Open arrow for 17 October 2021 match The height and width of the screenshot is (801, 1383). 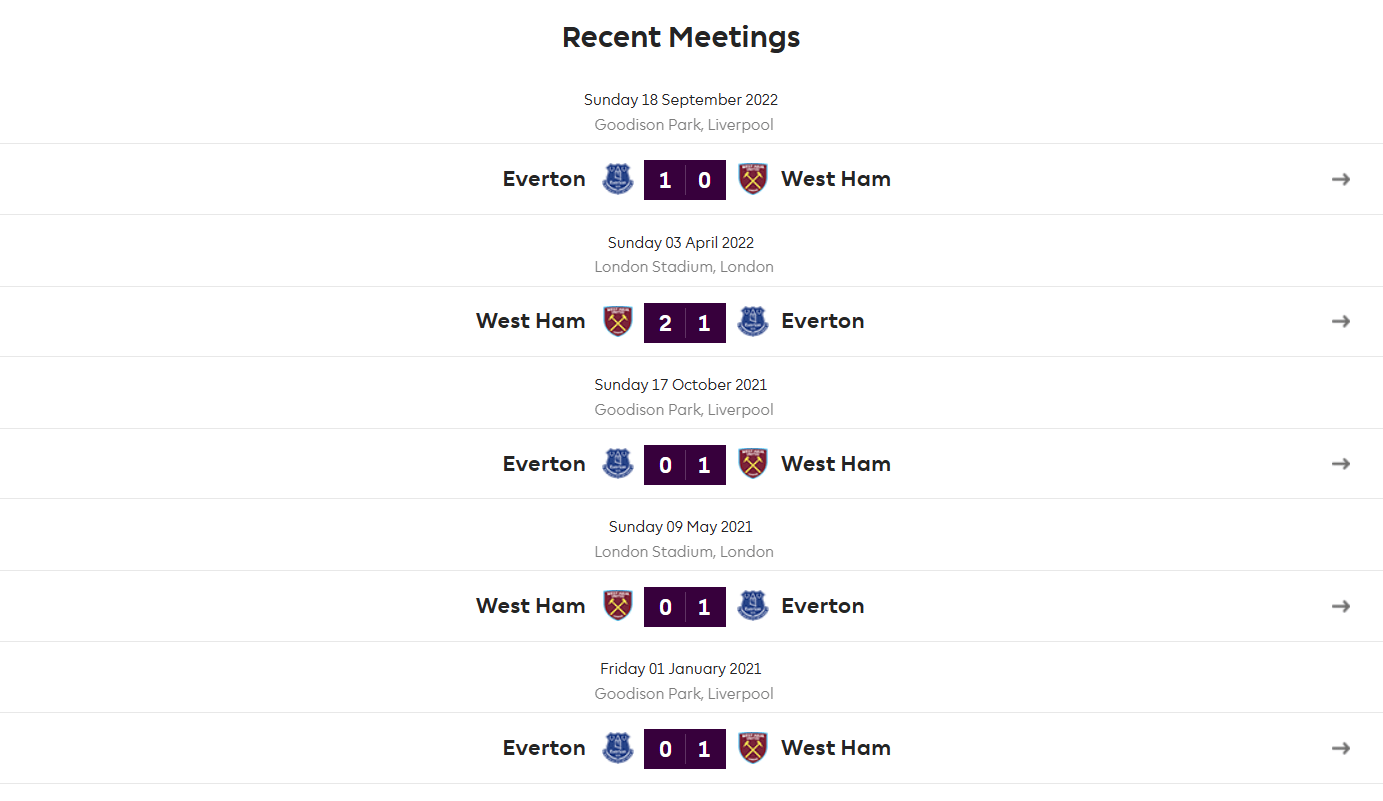point(1341,464)
